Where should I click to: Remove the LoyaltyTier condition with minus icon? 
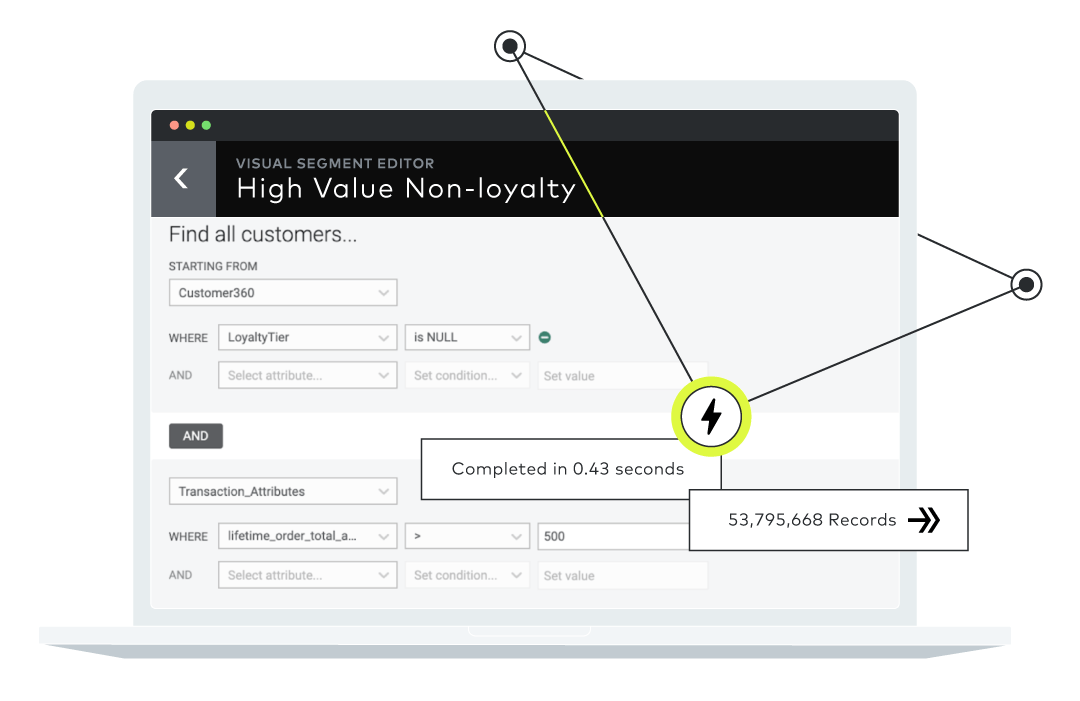coord(545,338)
